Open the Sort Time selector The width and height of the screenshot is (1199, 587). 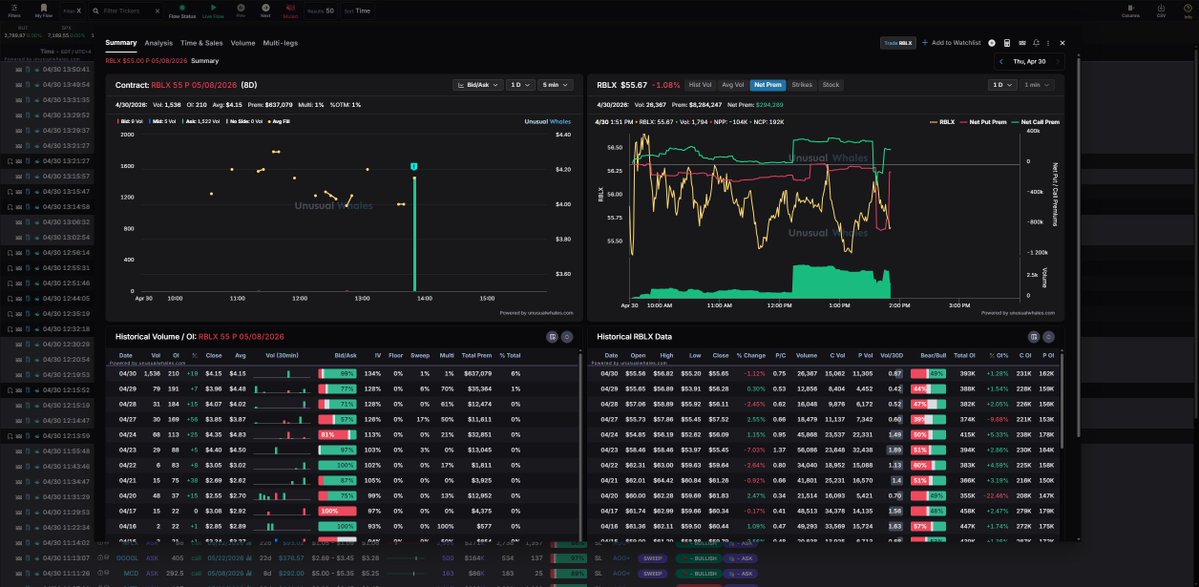point(358,11)
